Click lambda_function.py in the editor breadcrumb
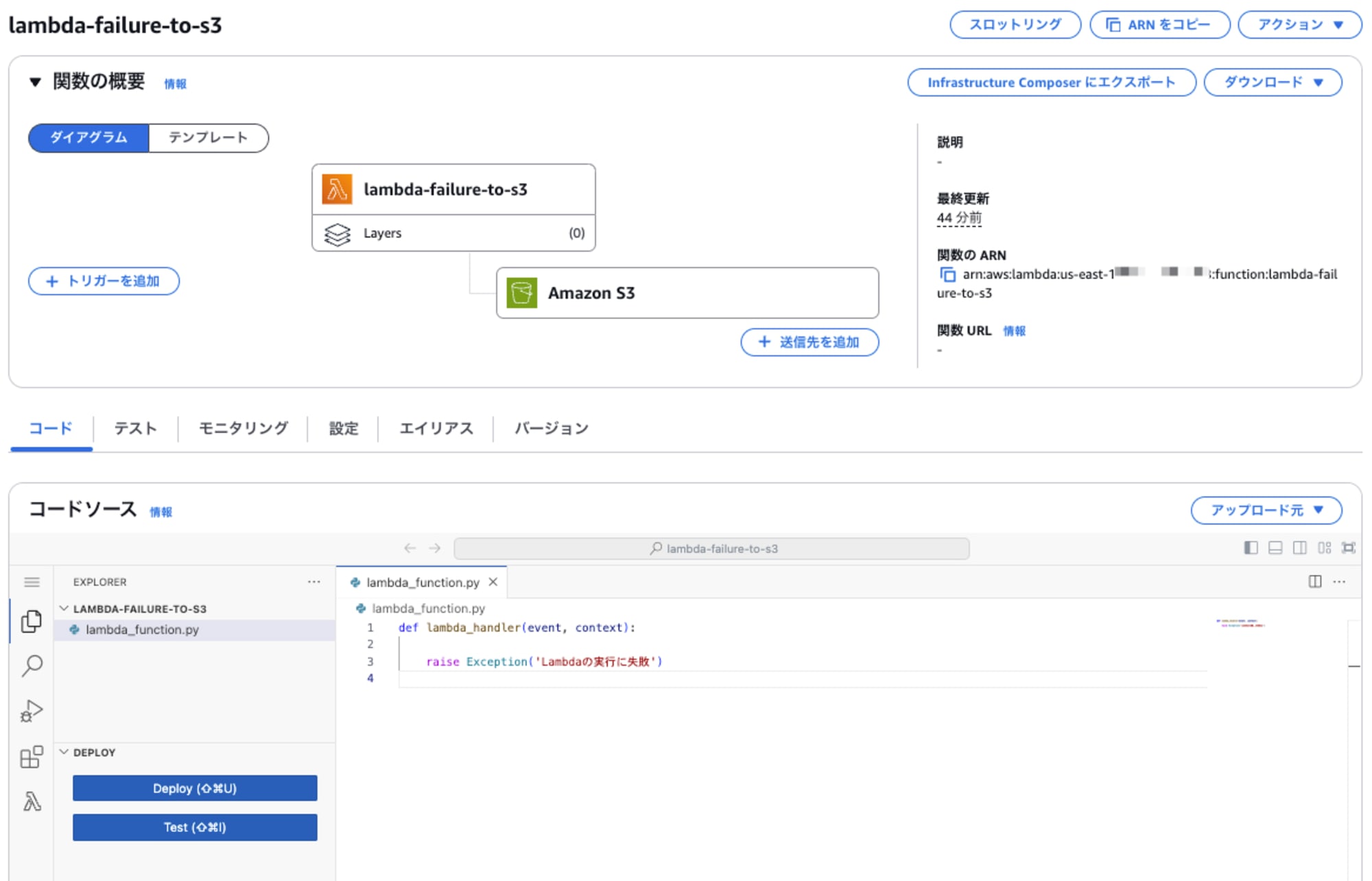The height and width of the screenshot is (881, 1372). click(428, 609)
